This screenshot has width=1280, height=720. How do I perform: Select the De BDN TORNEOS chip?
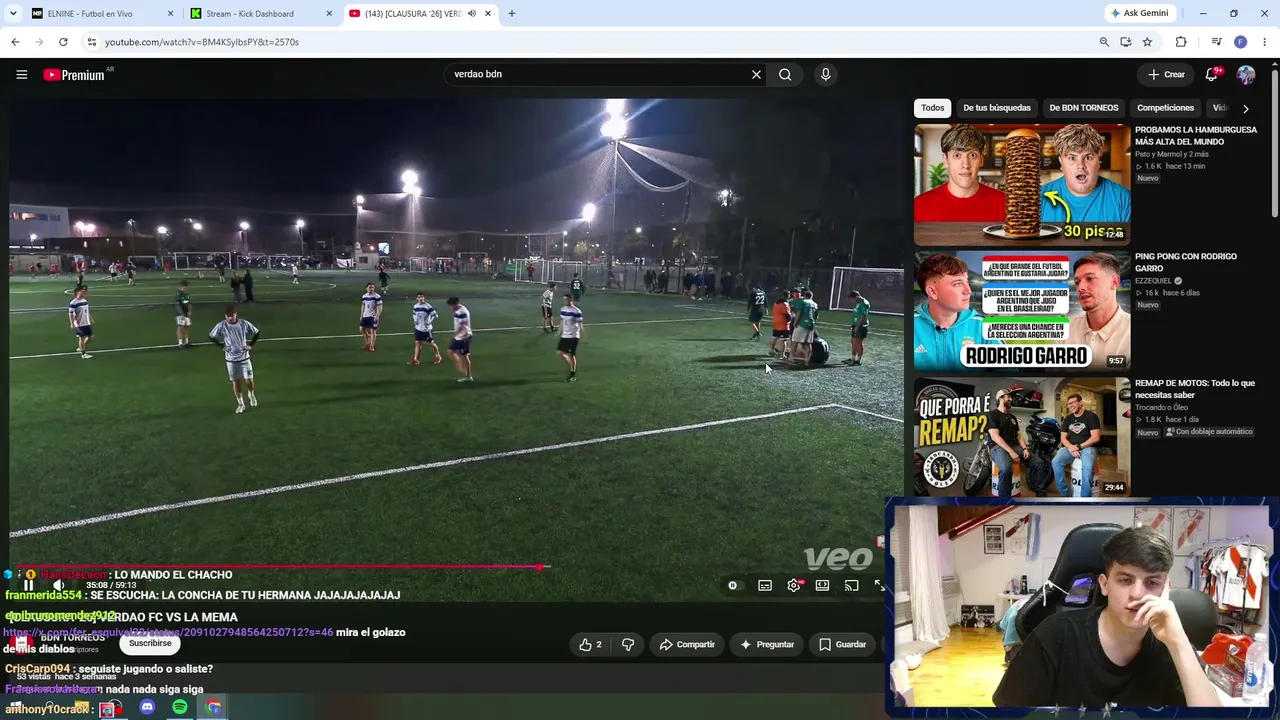coord(1084,108)
